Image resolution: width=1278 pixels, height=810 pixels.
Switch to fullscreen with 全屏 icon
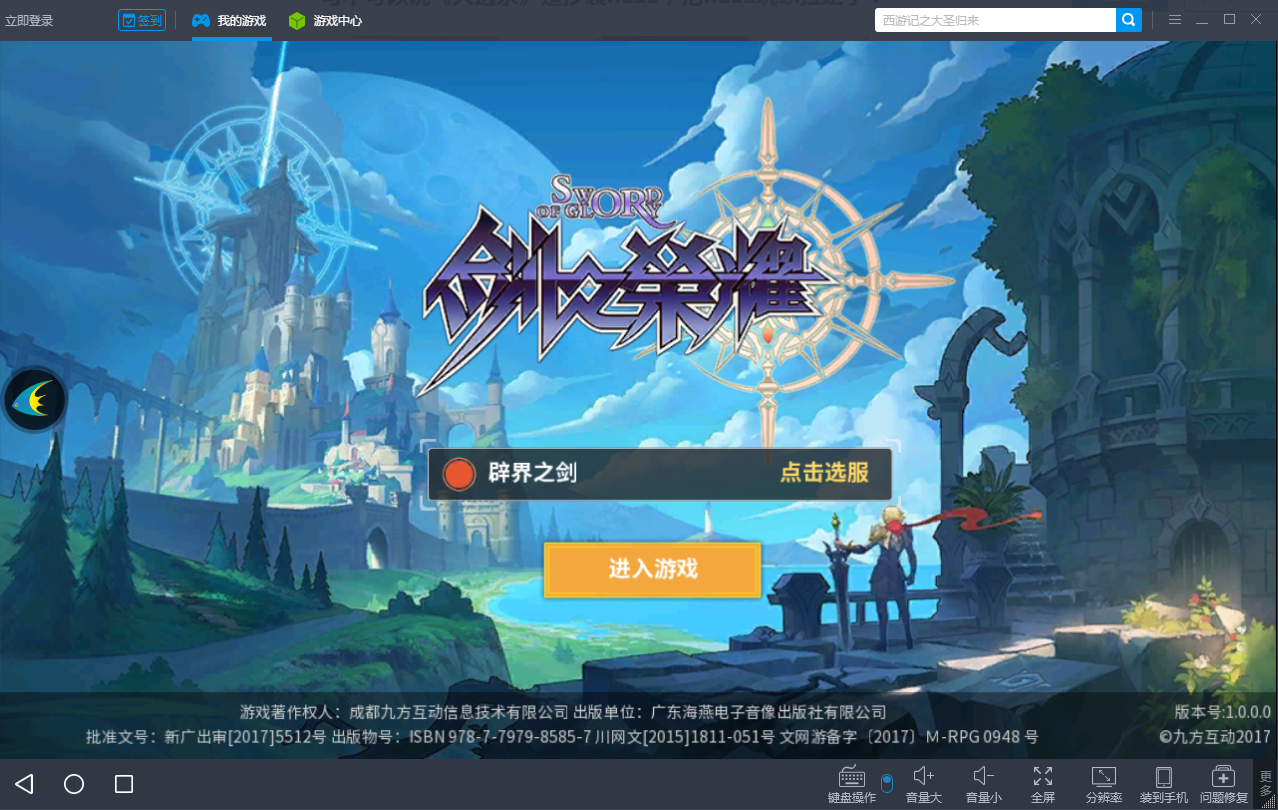[1043, 784]
